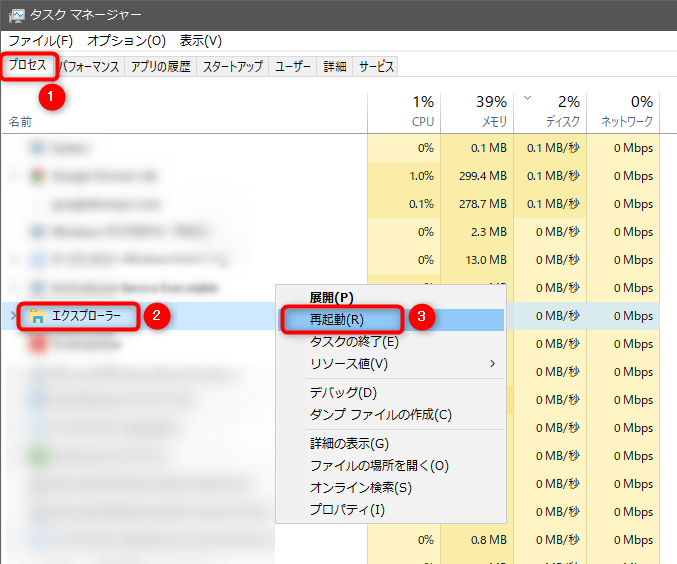677x564 pixels.
Task: Choose ダンプ ファイルの作成(C)
Action: 391,415
